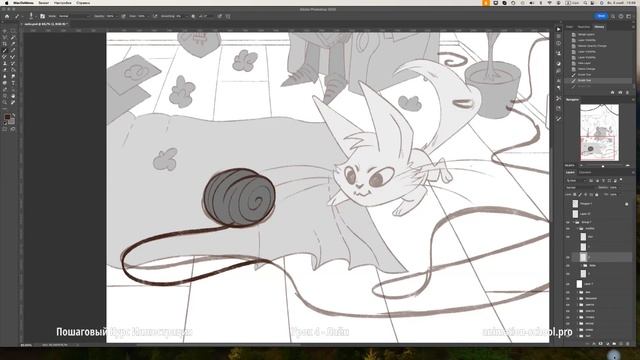This screenshot has height=360, width=640.
Task: Open layer filter kind dropdown
Action: (577, 180)
